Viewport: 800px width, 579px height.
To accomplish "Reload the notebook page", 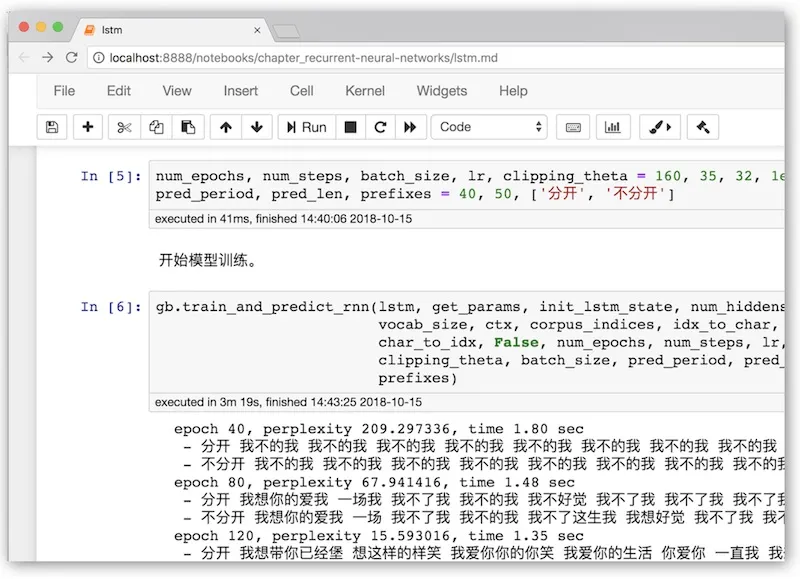I will (x=71, y=58).
